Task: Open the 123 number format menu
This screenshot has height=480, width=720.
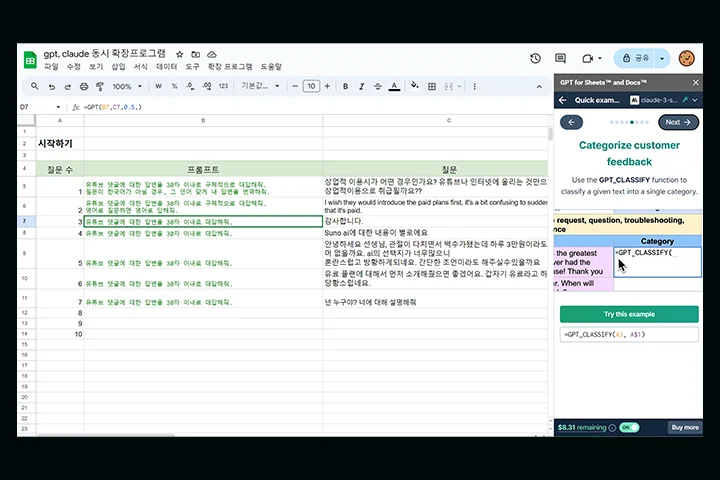Action: pos(223,86)
